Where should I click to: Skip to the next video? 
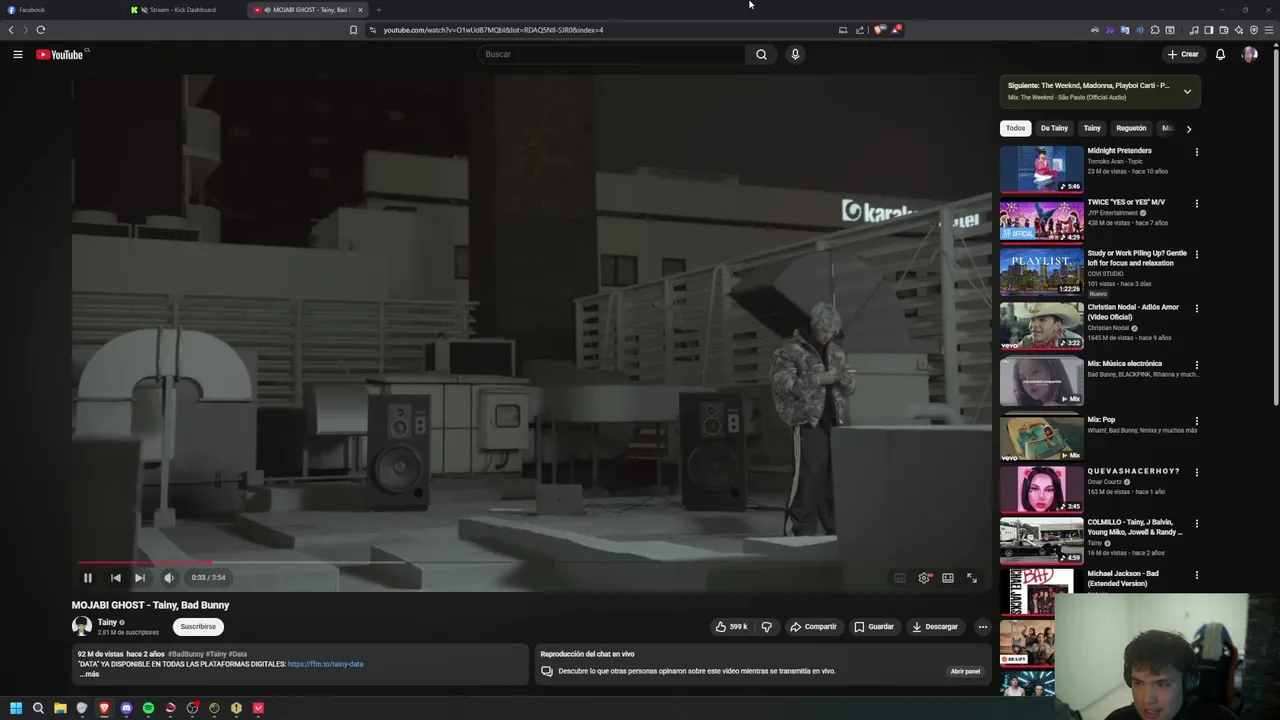[140, 577]
